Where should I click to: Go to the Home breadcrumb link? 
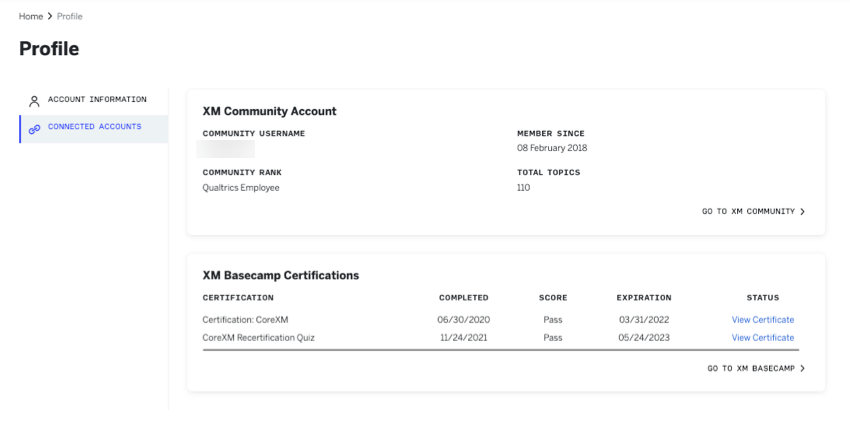click(31, 16)
